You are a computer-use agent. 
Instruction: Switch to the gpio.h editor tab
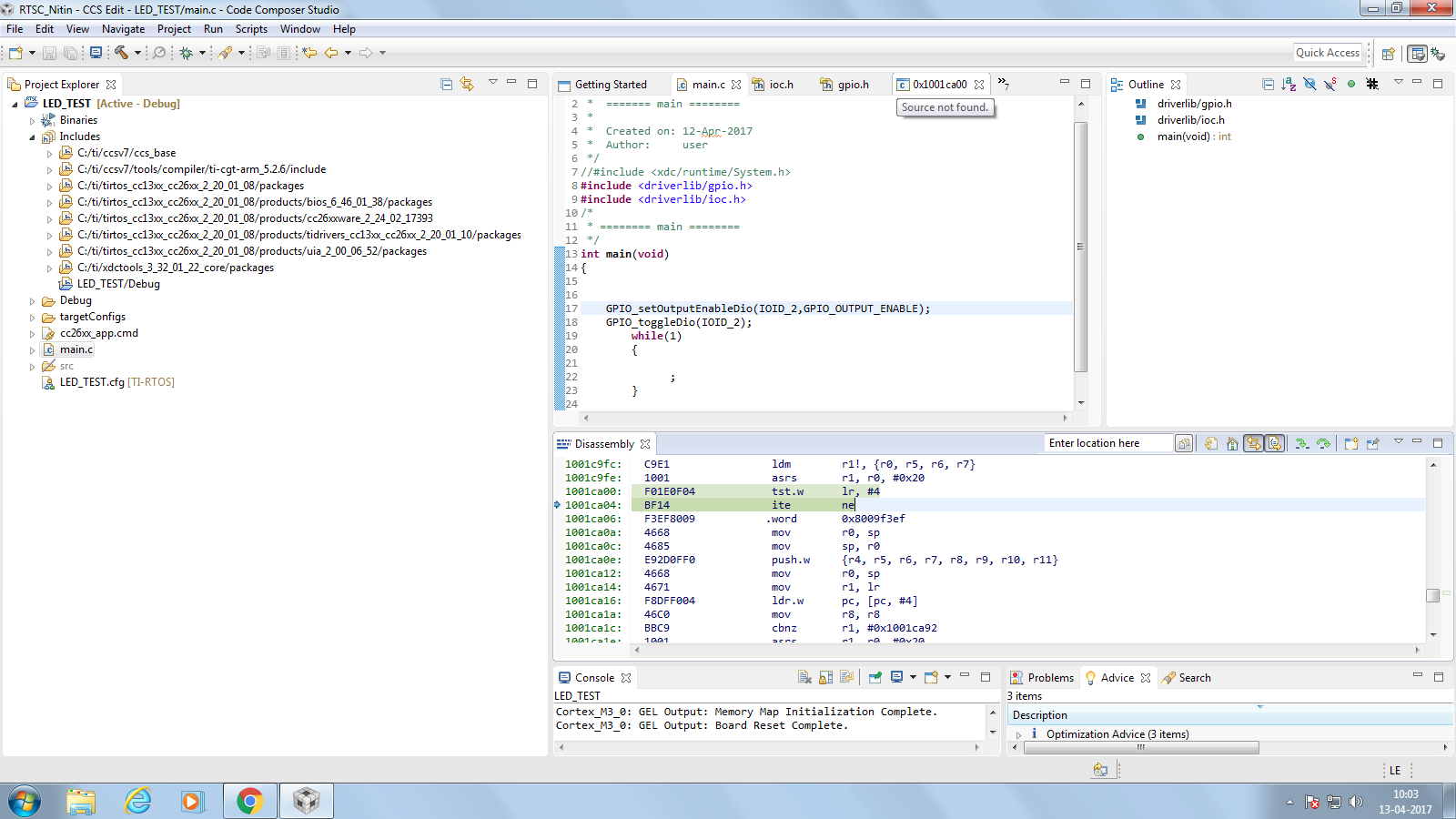tap(853, 85)
